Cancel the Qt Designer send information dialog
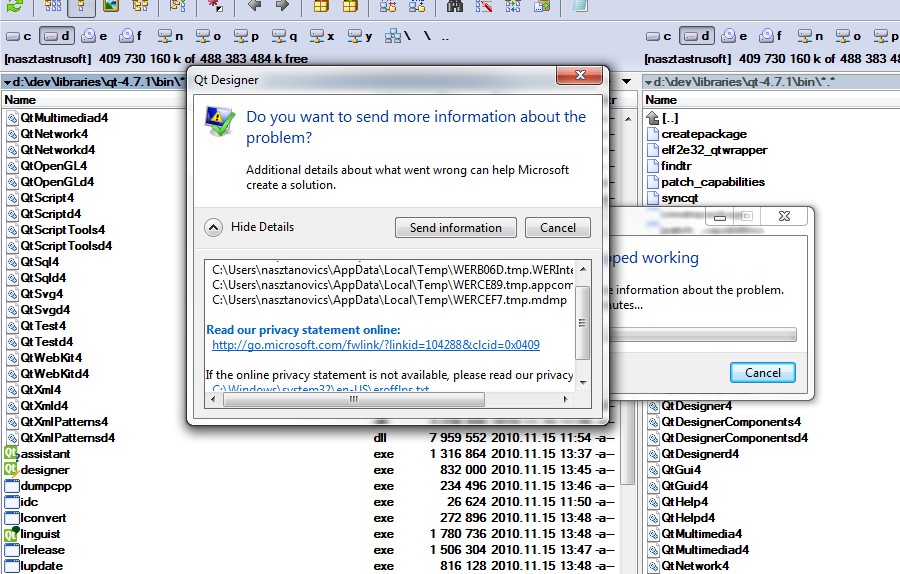Screen dimensions: 900x574 click(557, 227)
